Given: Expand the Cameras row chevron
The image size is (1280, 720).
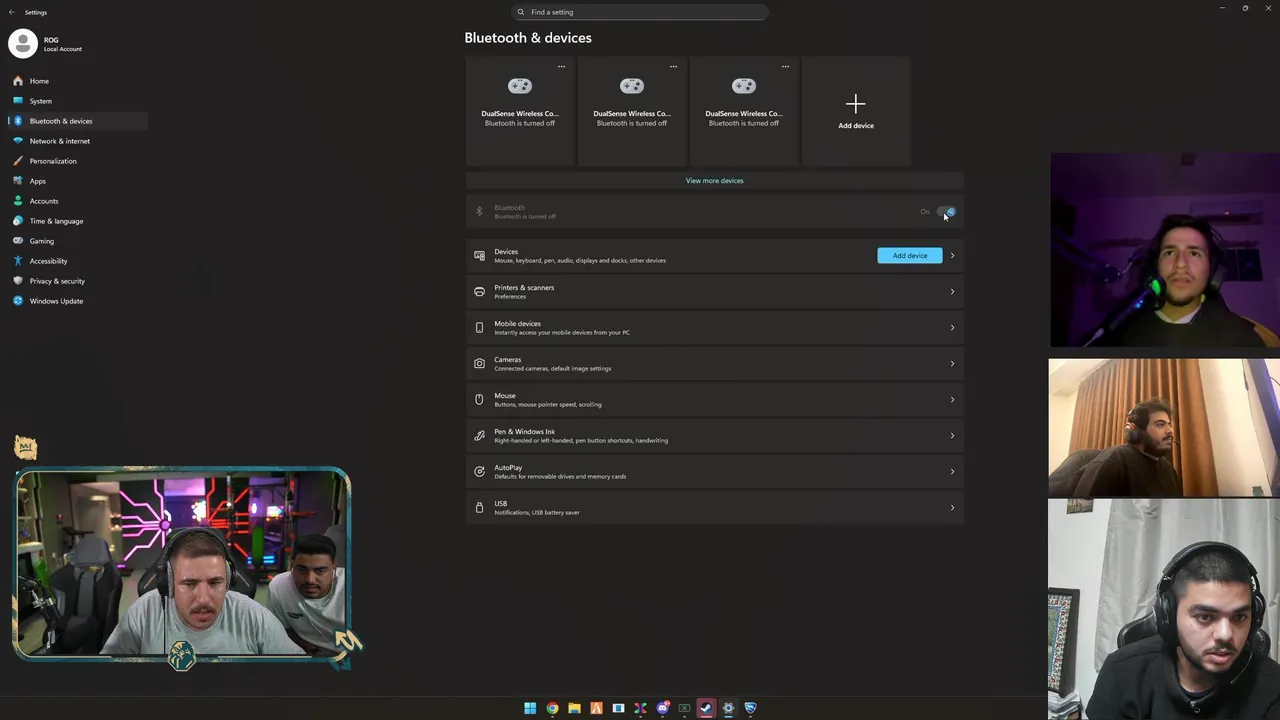Looking at the screenshot, I should point(952,364).
